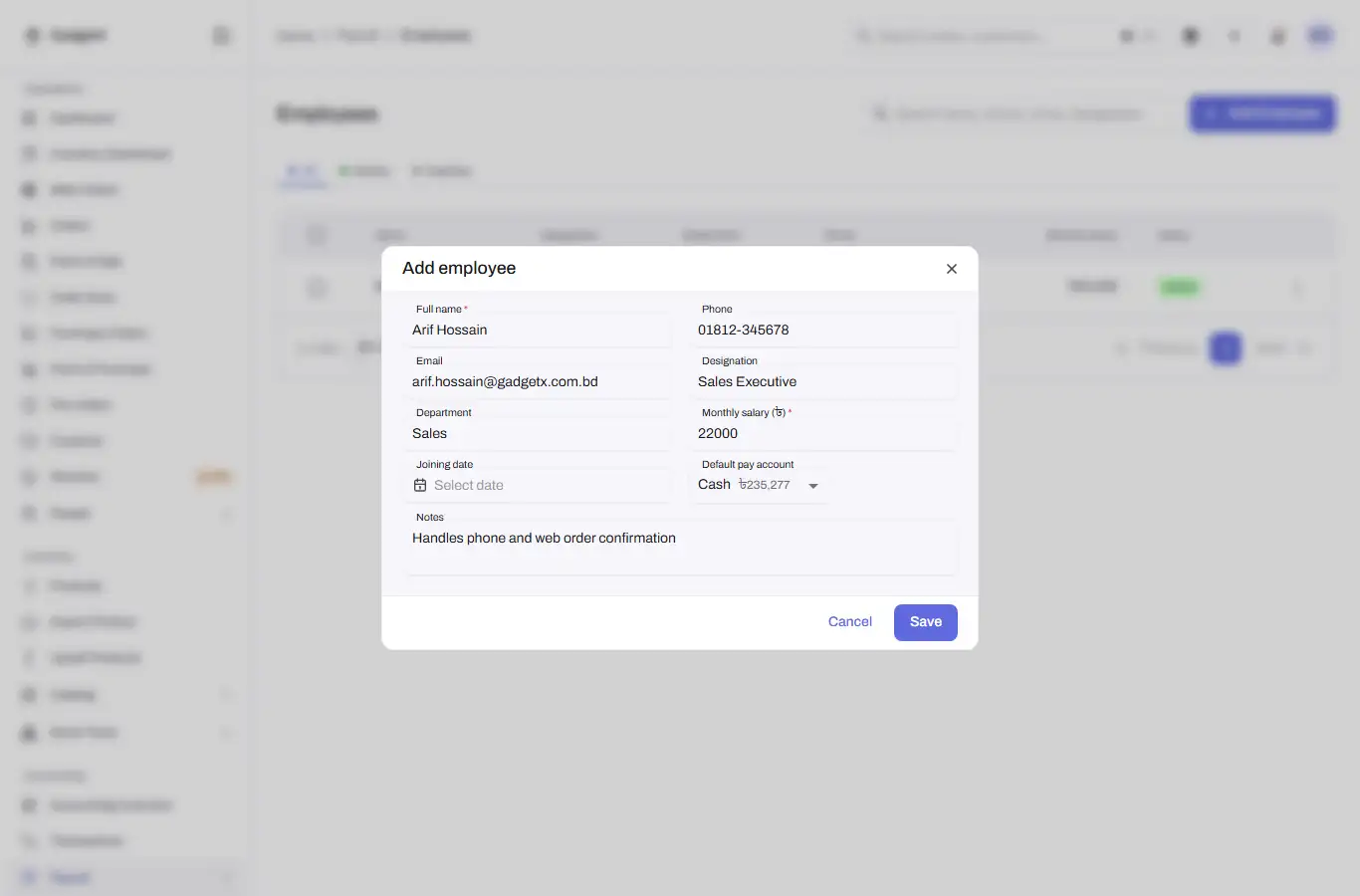Screen dimensions: 1360x896
Task: Click the calendar icon for Joining date
Action: point(420,485)
